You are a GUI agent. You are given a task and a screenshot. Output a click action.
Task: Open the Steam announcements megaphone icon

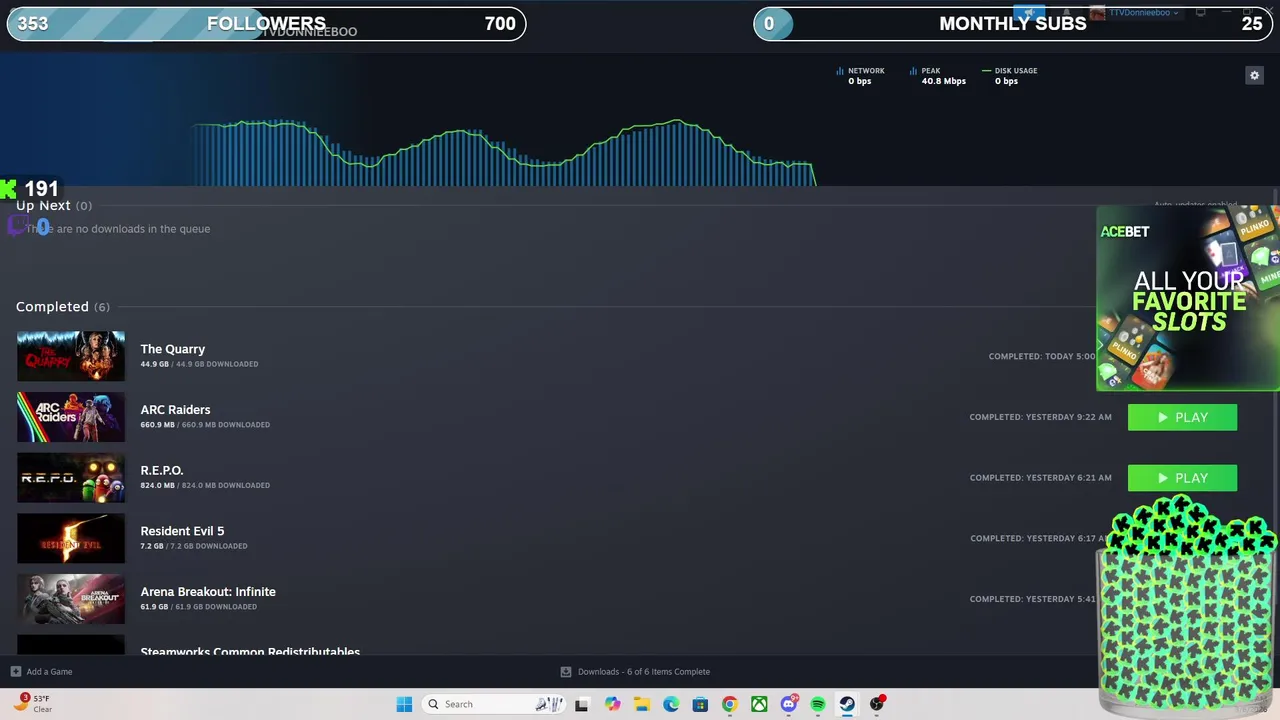point(1029,13)
